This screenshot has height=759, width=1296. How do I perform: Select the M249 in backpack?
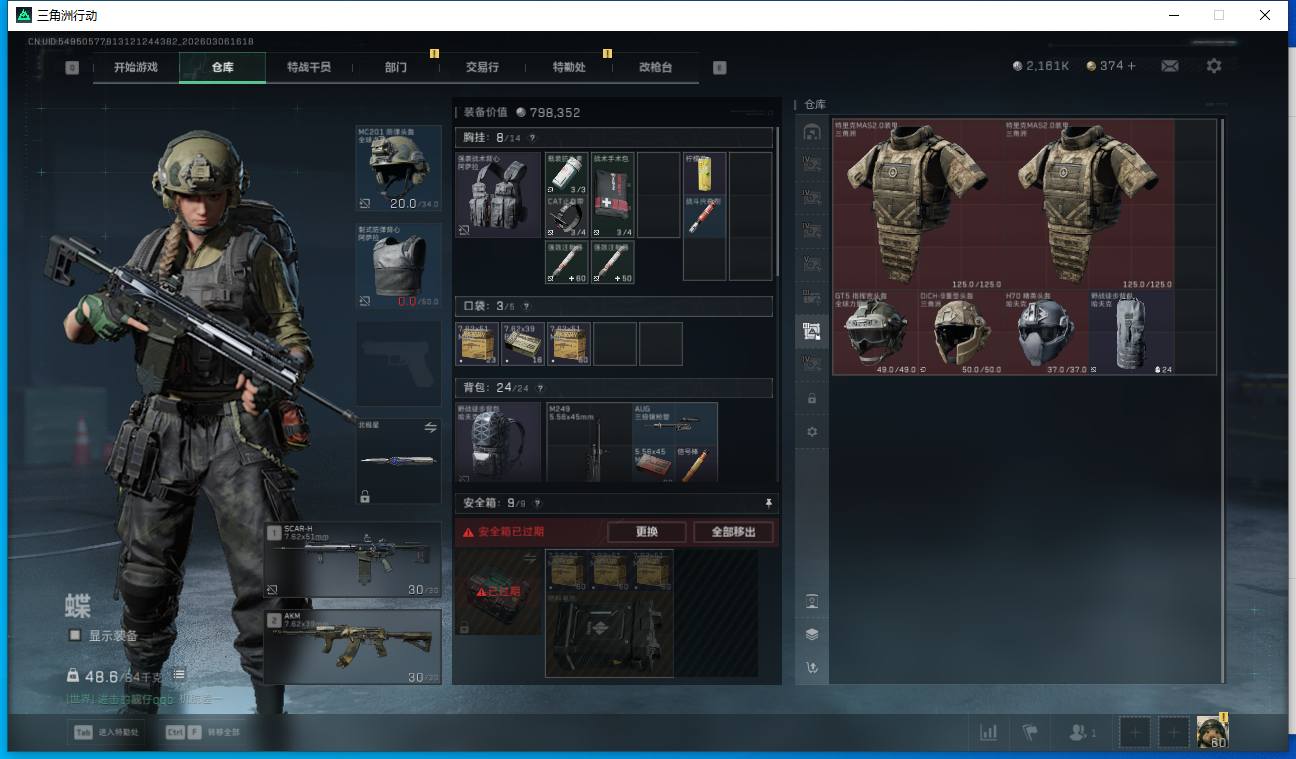click(589, 443)
